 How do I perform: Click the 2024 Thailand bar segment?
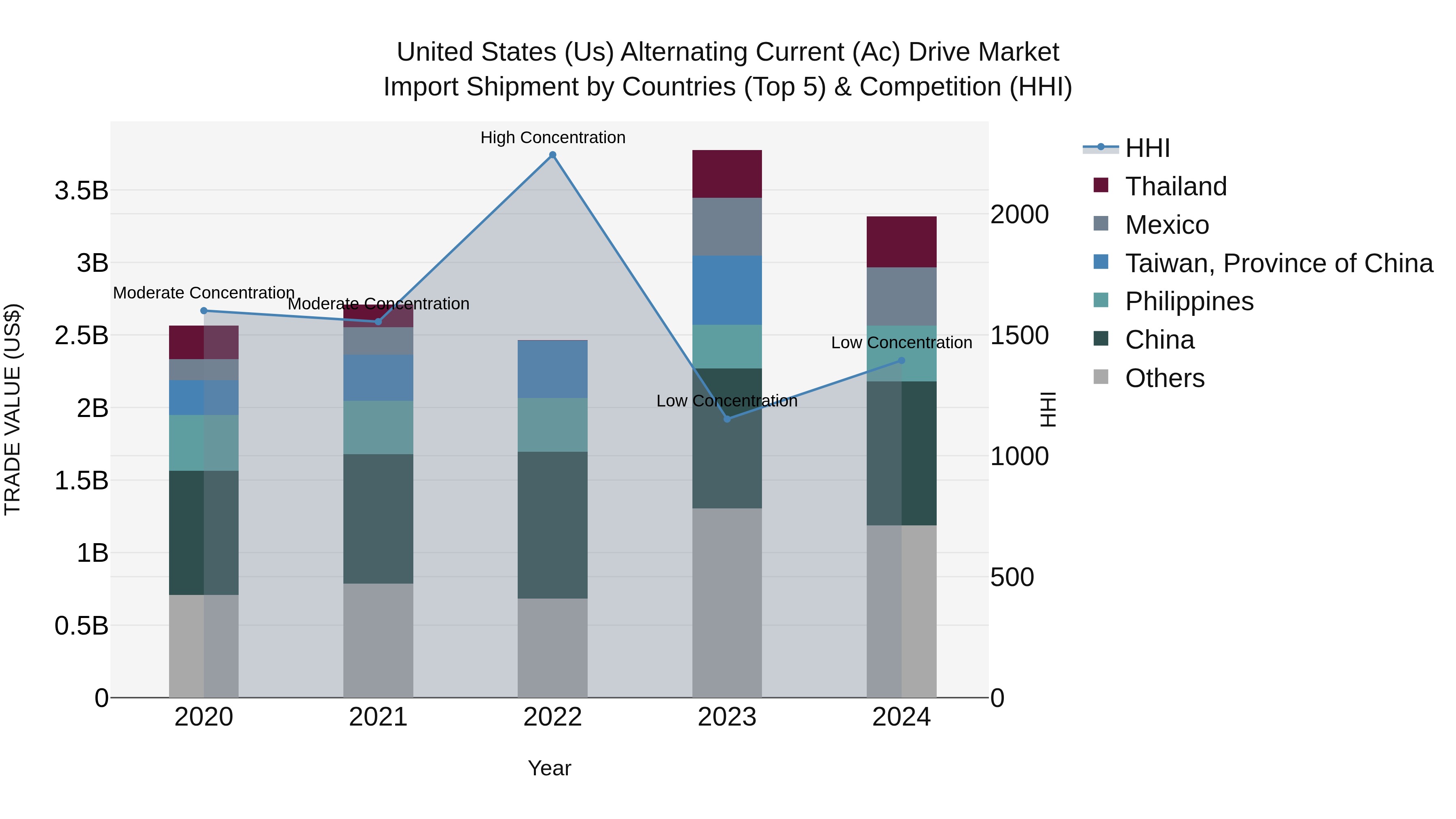(x=902, y=242)
